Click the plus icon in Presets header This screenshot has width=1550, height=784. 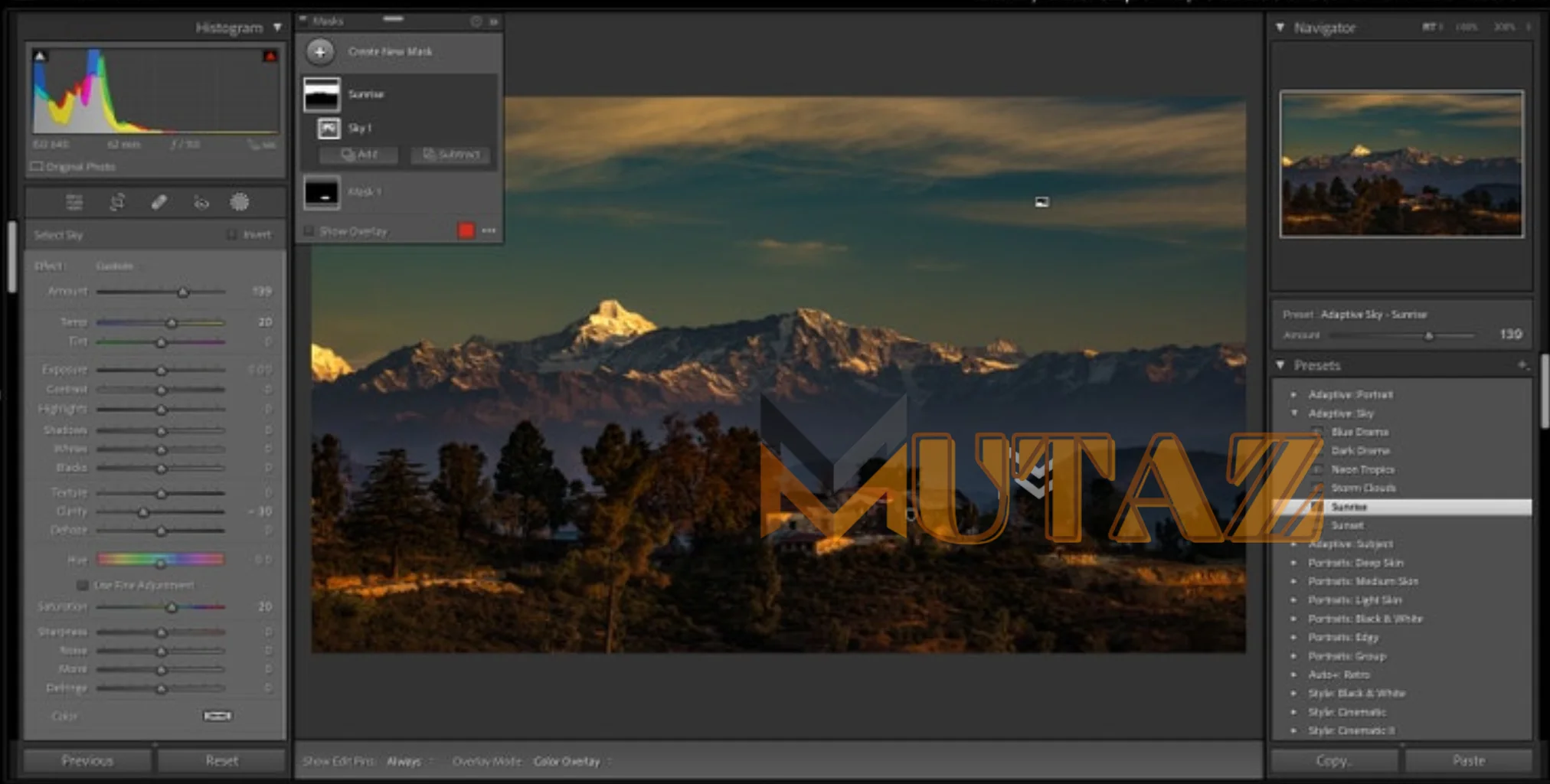pyautogui.click(x=1522, y=365)
